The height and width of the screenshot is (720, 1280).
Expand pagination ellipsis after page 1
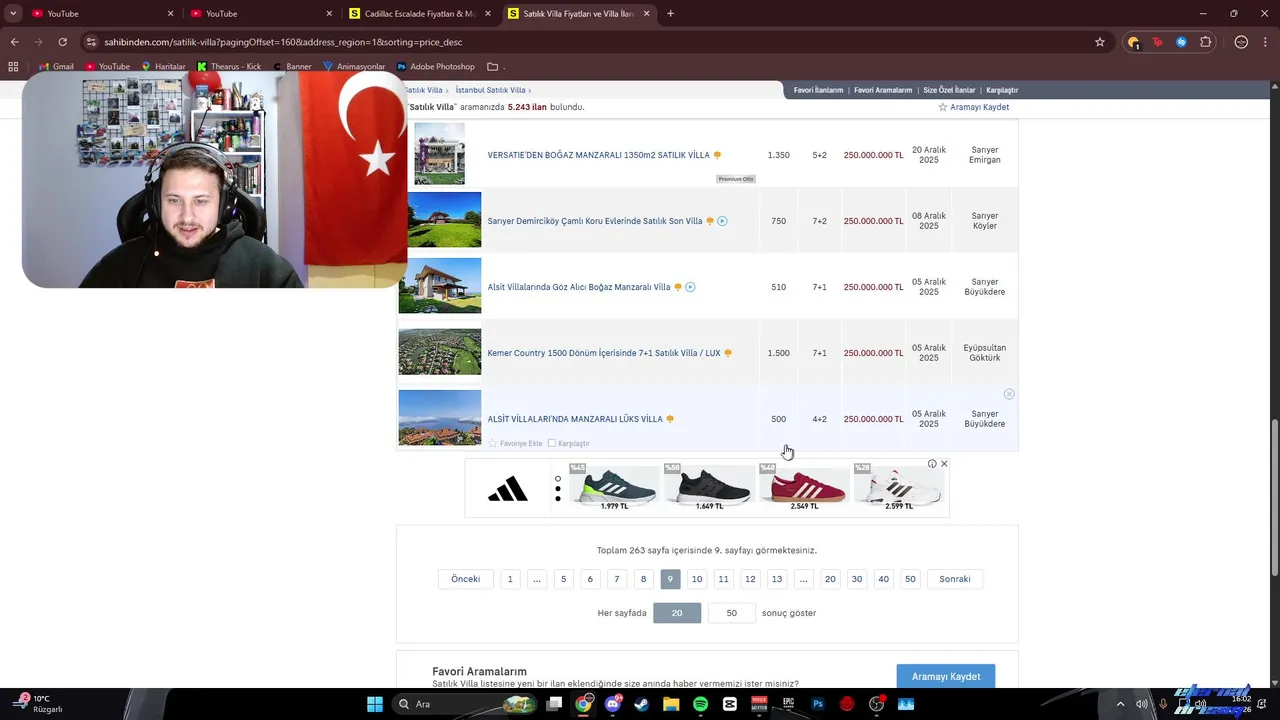537,579
